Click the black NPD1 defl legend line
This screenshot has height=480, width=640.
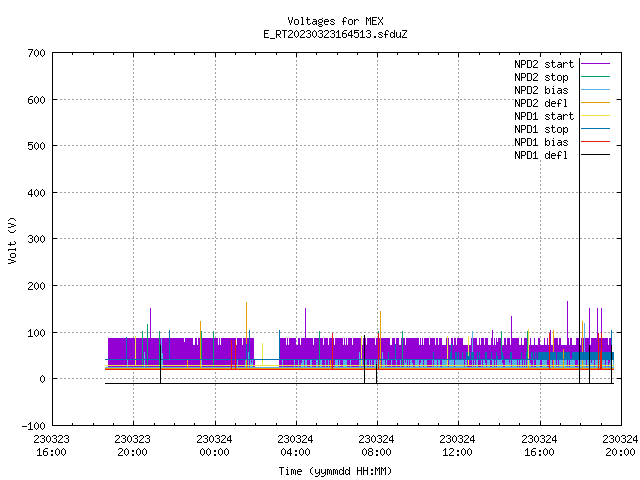point(596,155)
